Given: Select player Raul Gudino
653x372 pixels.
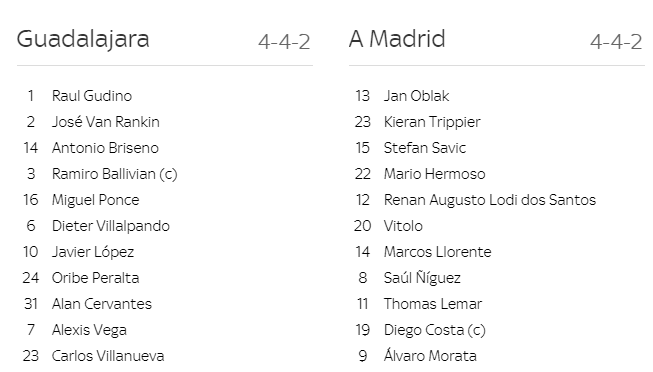Looking at the screenshot, I should [92, 96].
